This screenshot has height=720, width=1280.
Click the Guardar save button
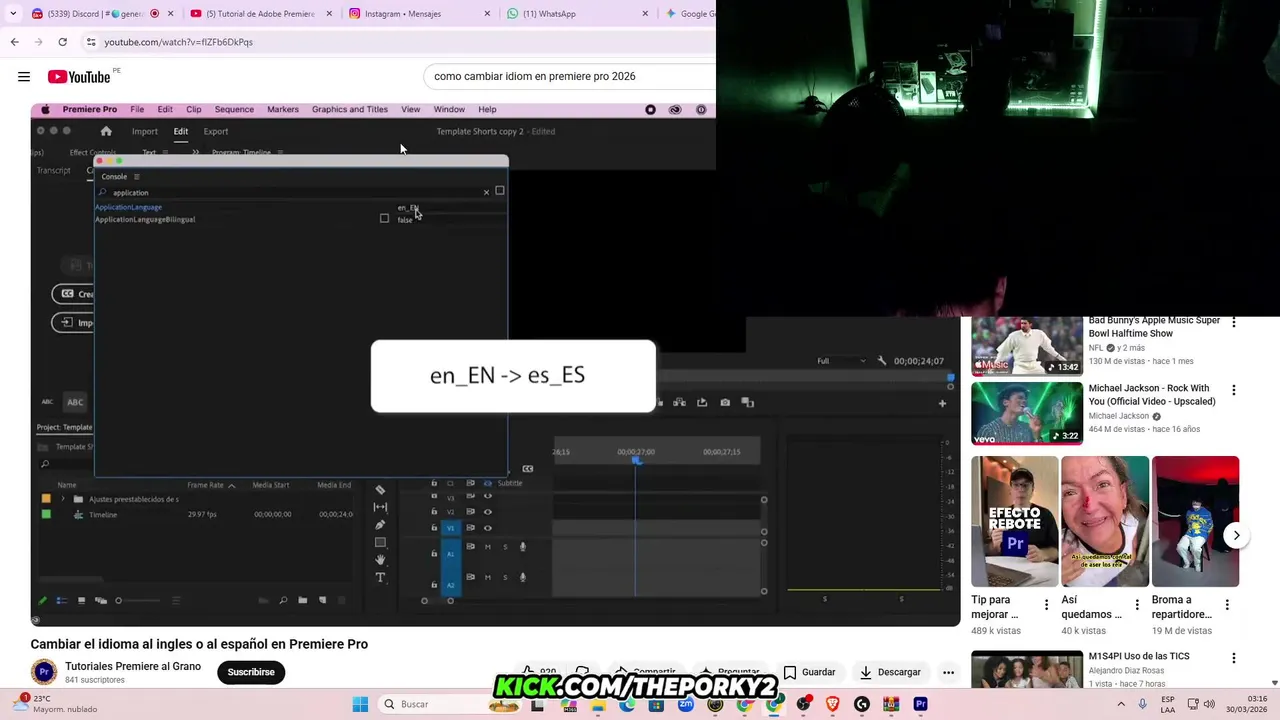809,672
